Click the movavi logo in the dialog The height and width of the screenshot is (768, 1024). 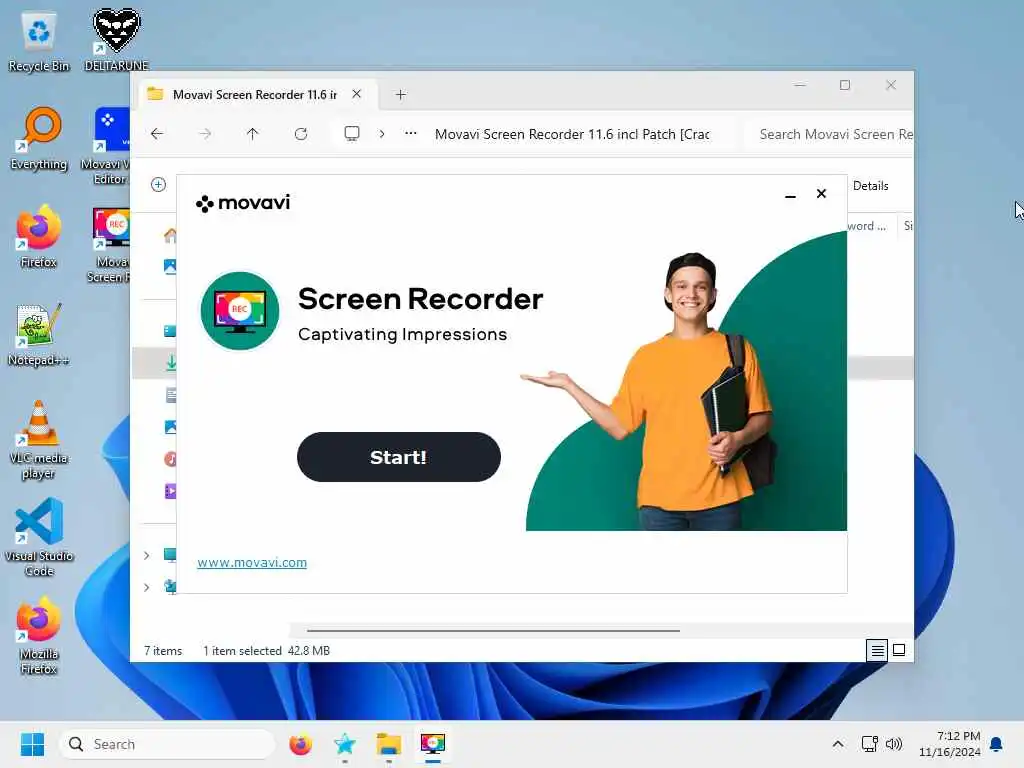[x=243, y=203]
